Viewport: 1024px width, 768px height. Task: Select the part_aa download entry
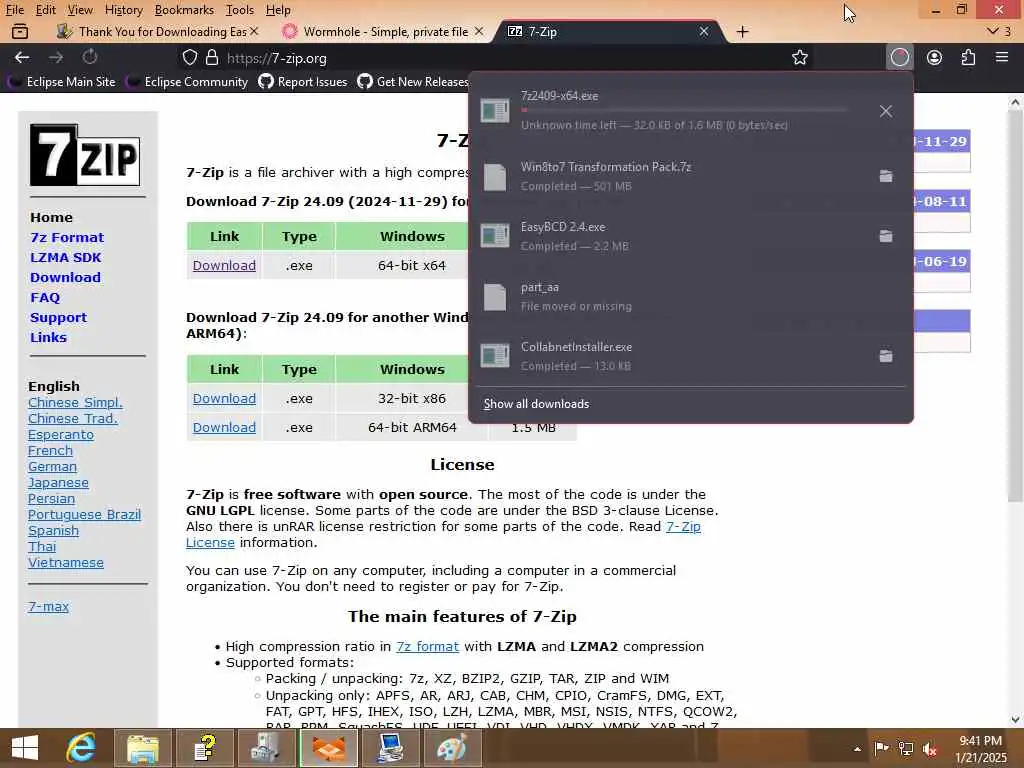(691, 296)
